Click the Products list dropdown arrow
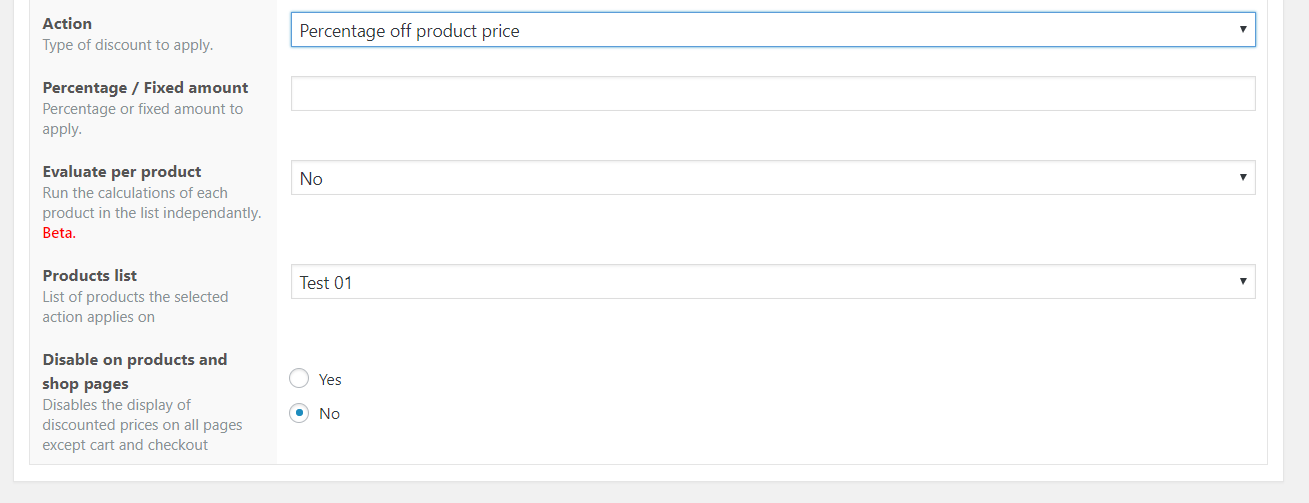 click(x=1242, y=282)
